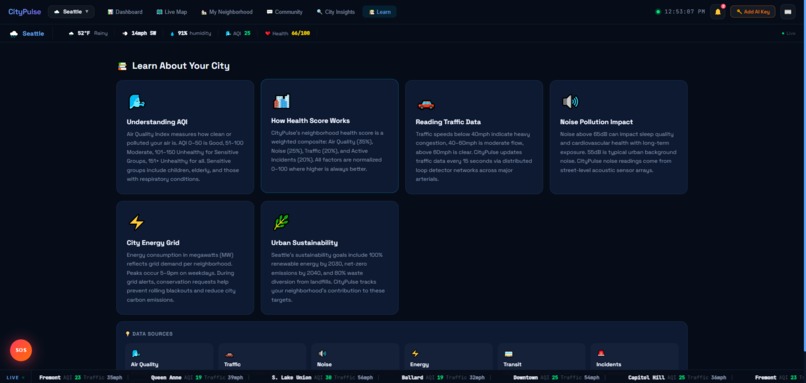Click the Transit label in Data Sources

(512, 364)
